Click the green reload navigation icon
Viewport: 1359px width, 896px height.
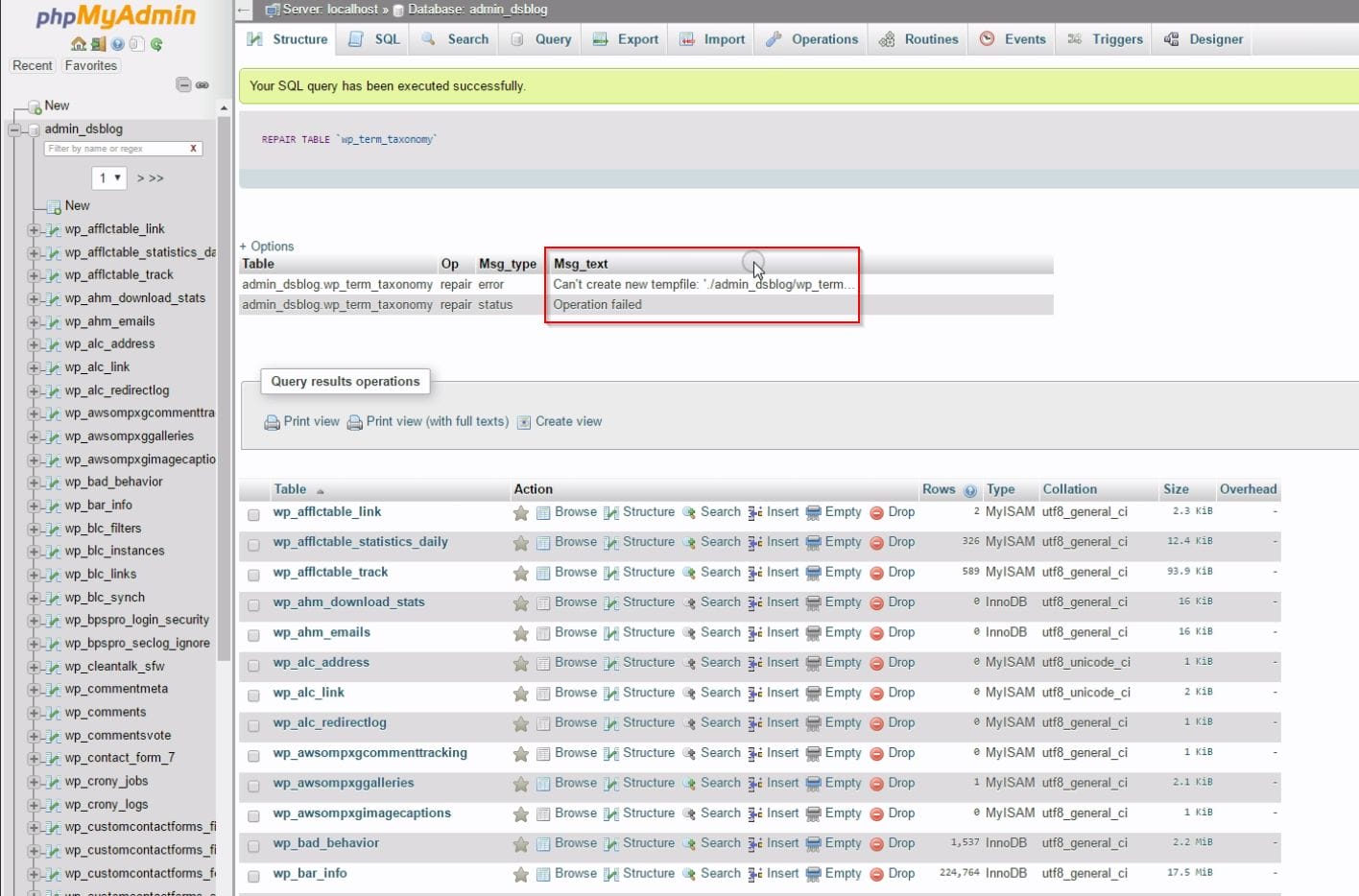(x=156, y=44)
